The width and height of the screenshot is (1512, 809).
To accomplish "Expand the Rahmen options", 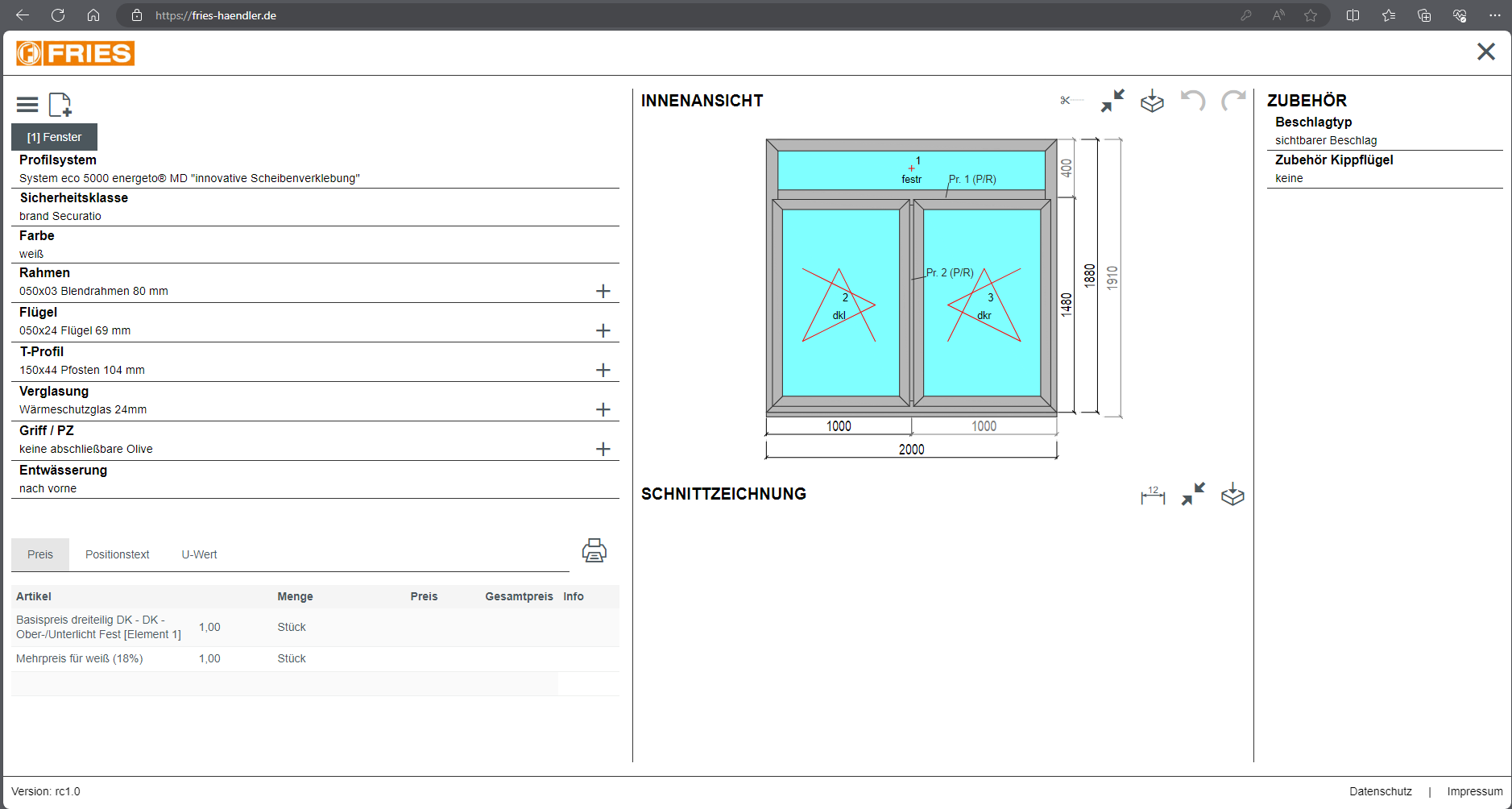I will click(x=603, y=291).
